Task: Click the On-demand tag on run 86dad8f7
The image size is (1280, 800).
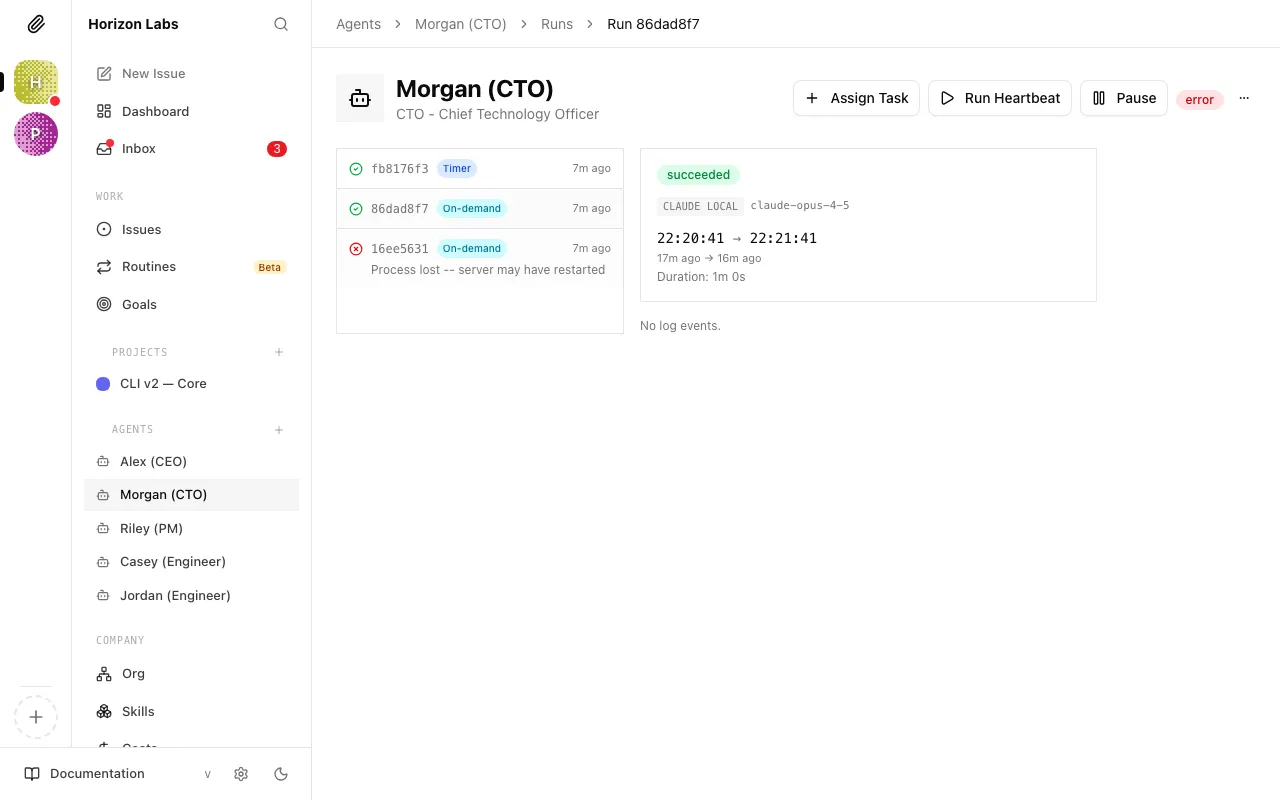Action: coord(472,209)
